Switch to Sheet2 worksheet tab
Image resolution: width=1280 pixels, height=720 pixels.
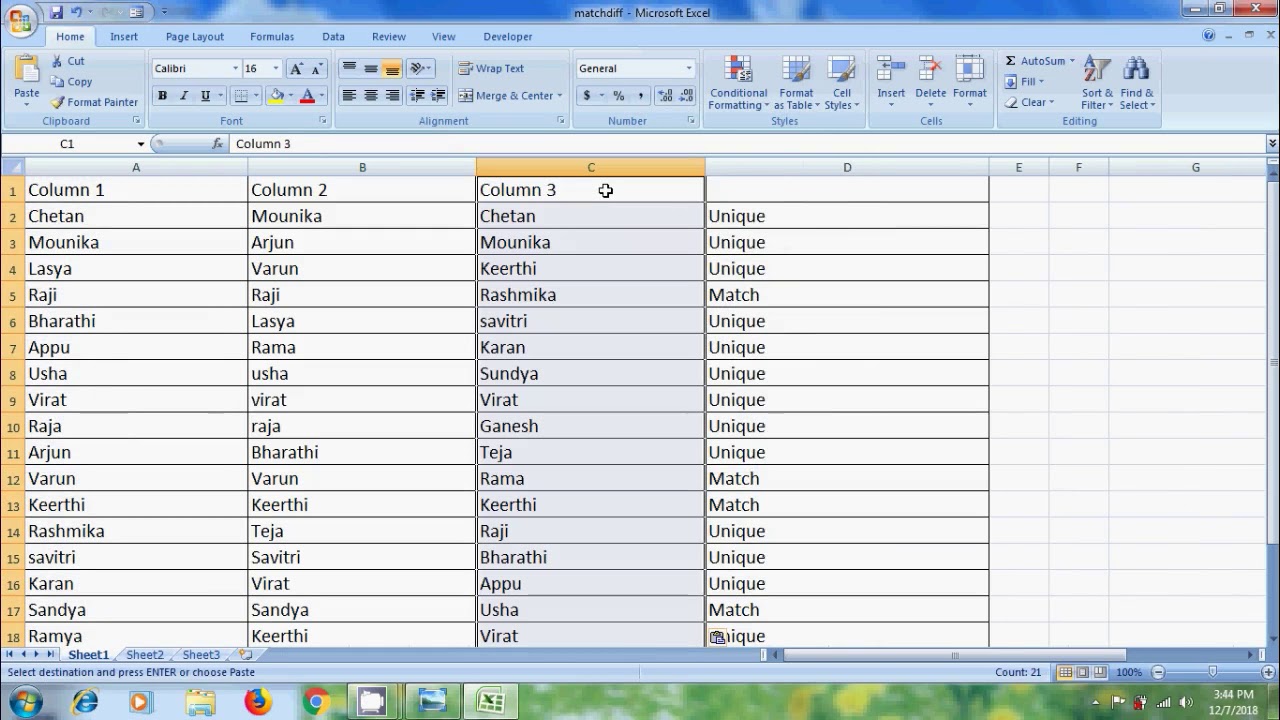(144, 655)
